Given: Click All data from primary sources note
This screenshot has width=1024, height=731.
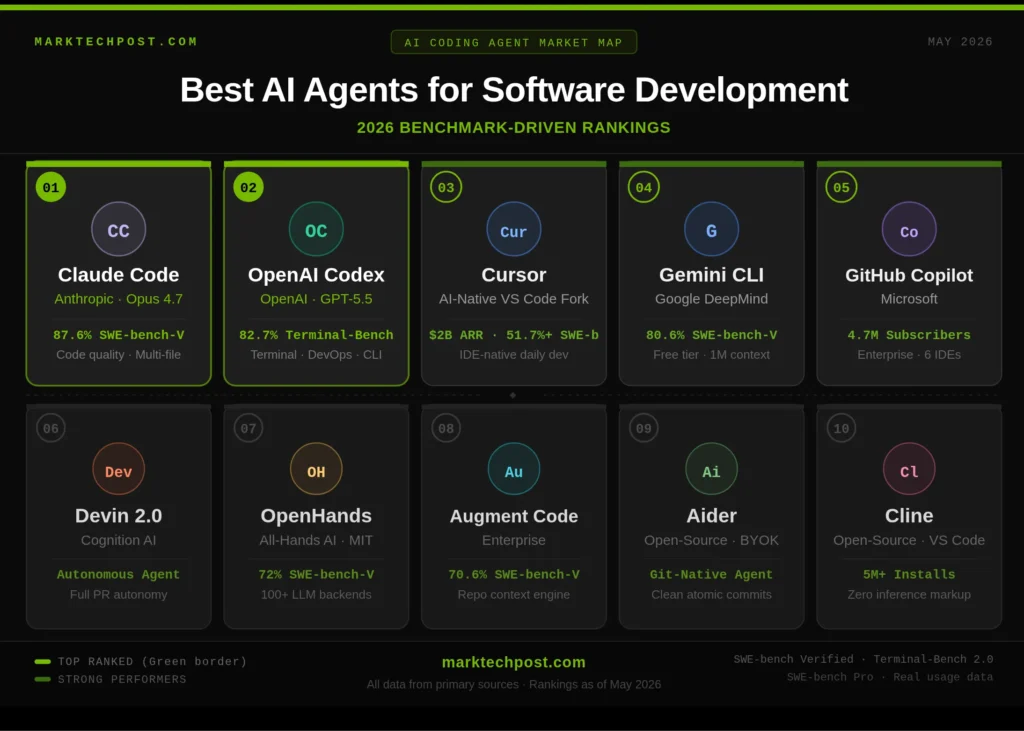Looking at the screenshot, I should [x=514, y=685].
